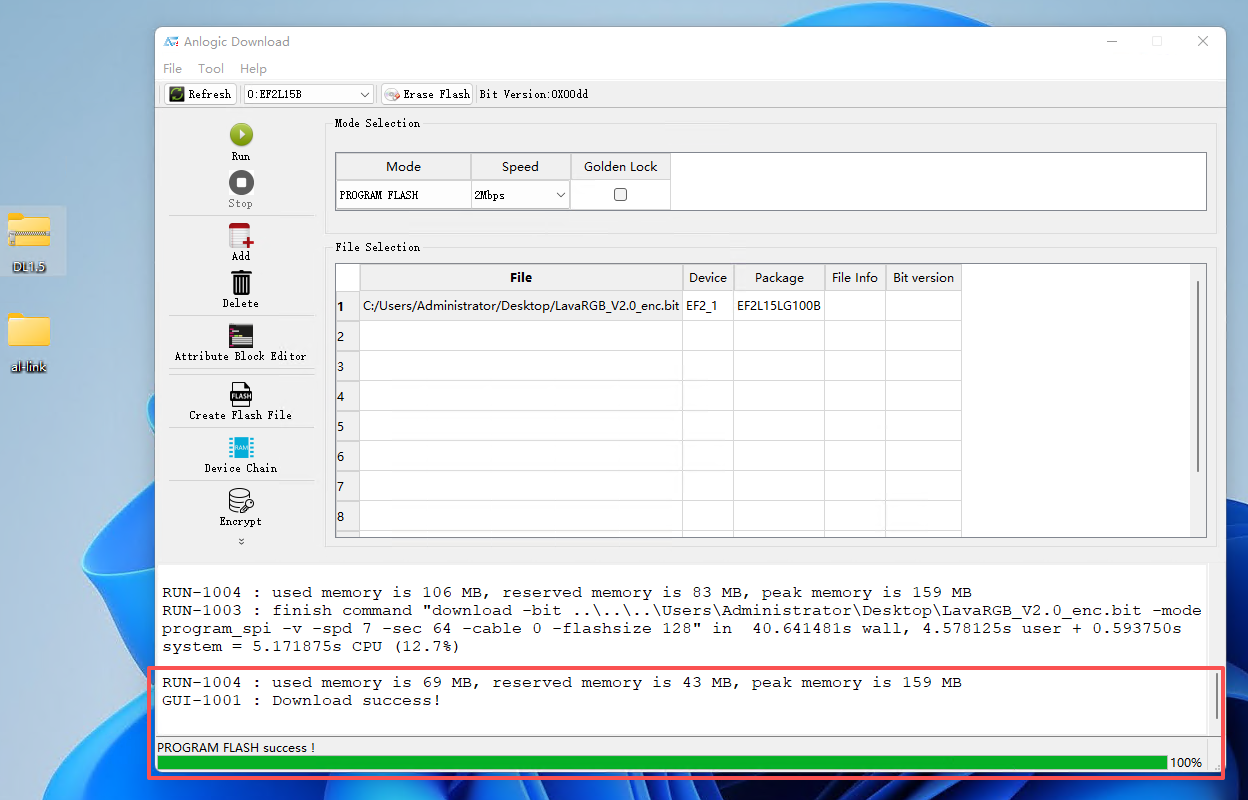
Task: Click the File Info column header
Action: 855,278
